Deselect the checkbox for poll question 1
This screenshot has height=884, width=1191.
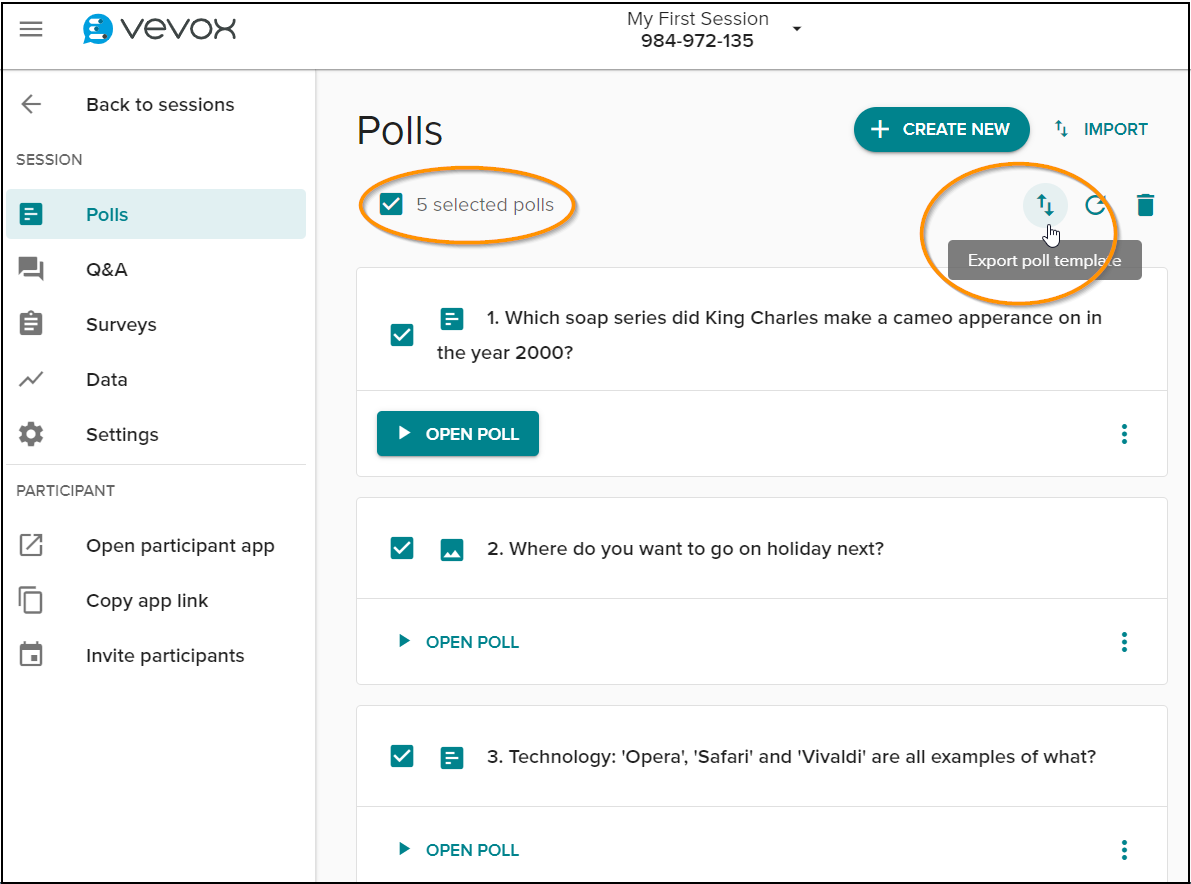(401, 334)
